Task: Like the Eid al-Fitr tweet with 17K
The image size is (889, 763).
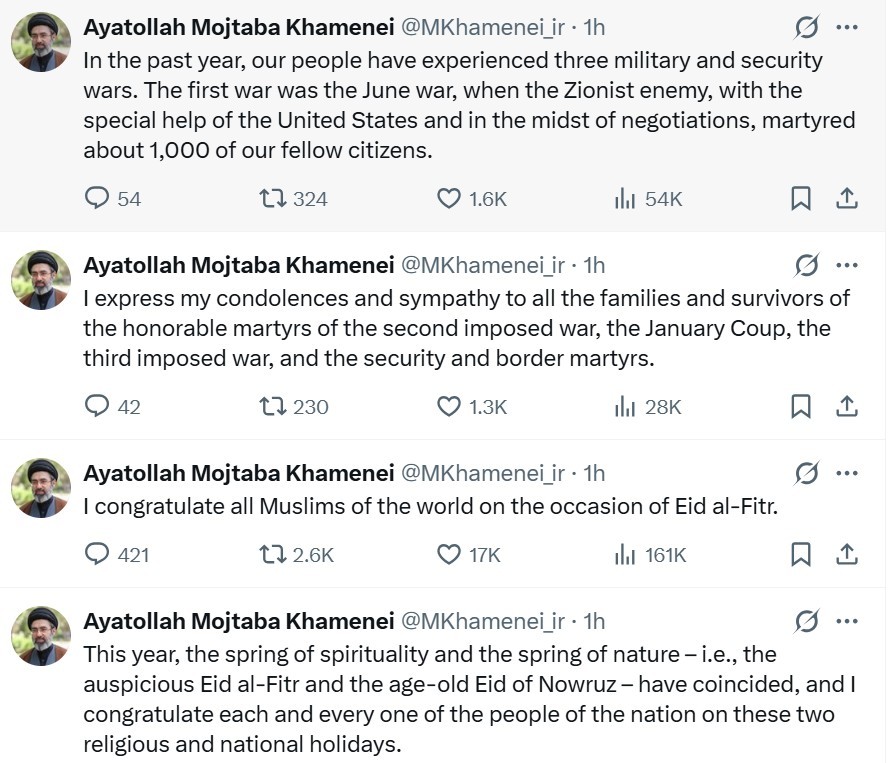Action: click(449, 554)
